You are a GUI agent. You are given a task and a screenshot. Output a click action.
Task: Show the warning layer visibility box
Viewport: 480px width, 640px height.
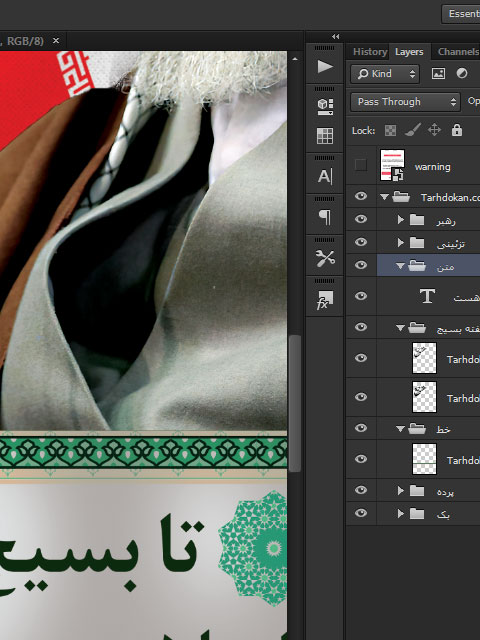pyautogui.click(x=361, y=165)
